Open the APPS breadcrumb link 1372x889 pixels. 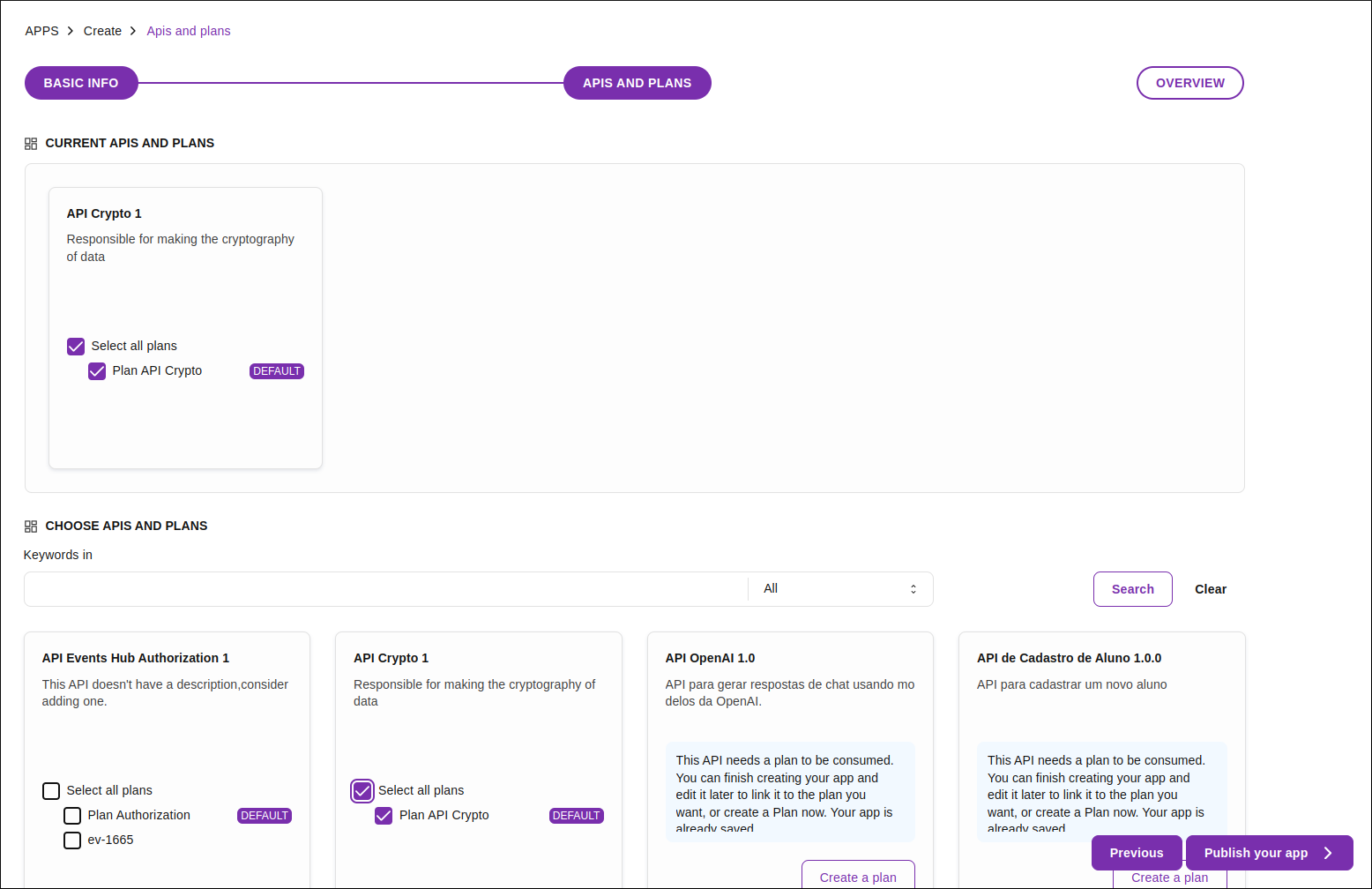click(41, 30)
